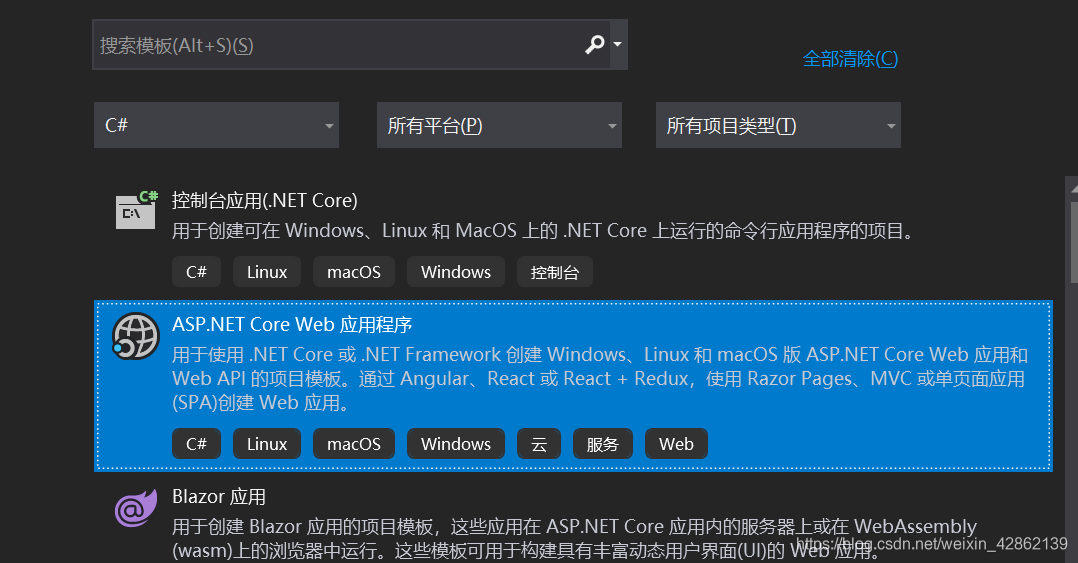This screenshot has width=1078, height=563.
Task: Click the 全部清除 link
Action: 850,58
